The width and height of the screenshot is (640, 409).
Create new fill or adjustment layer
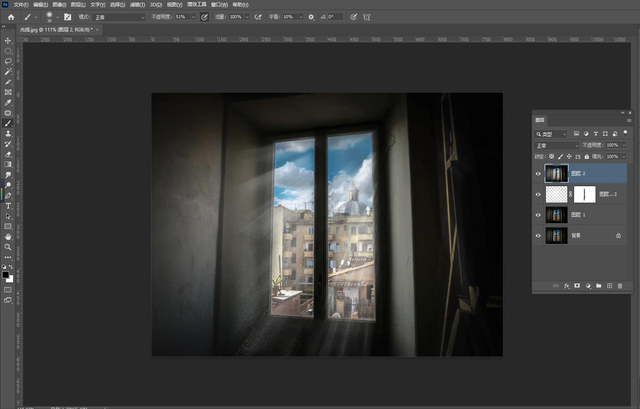588,286
